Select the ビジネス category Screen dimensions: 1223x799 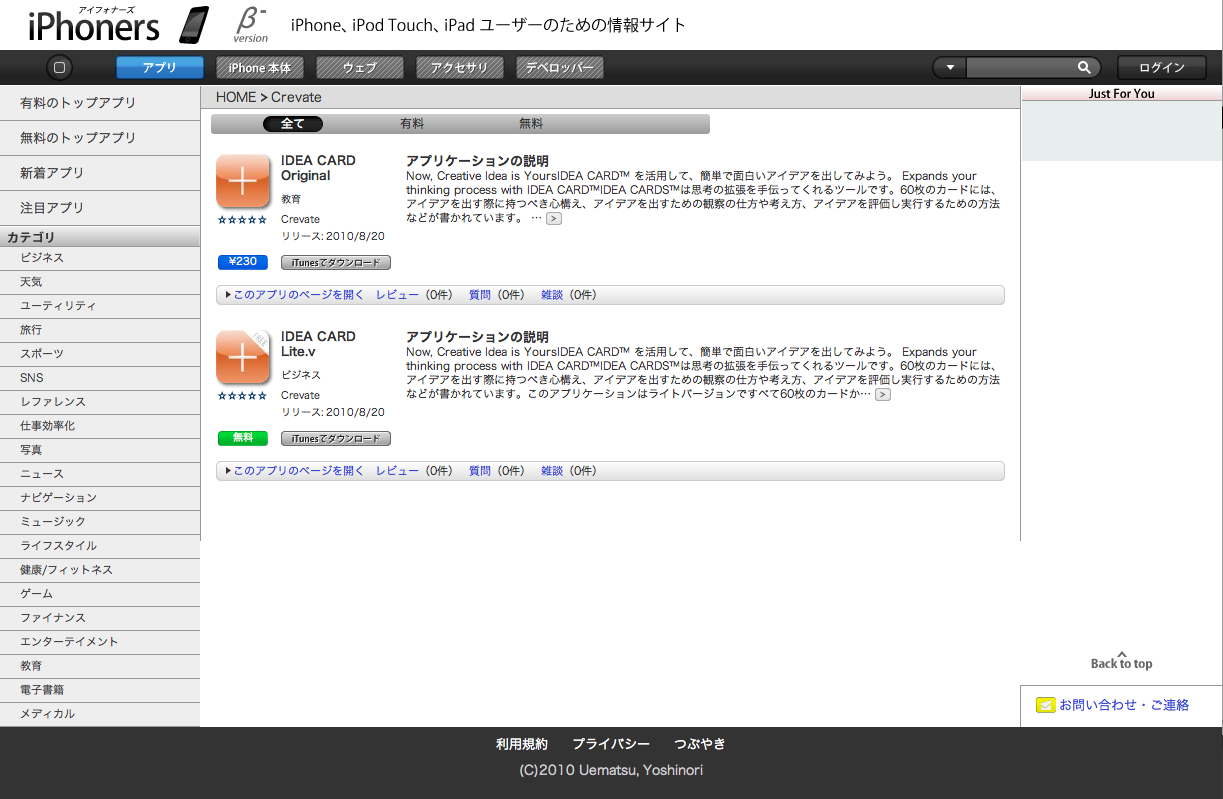click(100, 258)
